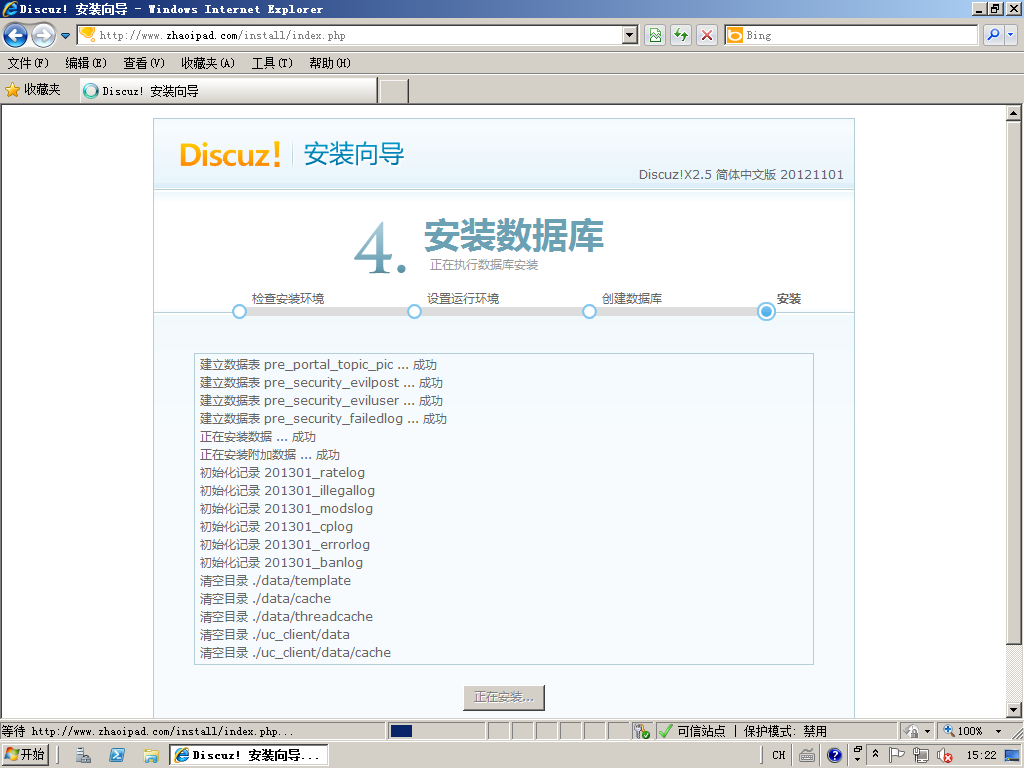Click the 检查安装环境 step circle

coord(239,312)
